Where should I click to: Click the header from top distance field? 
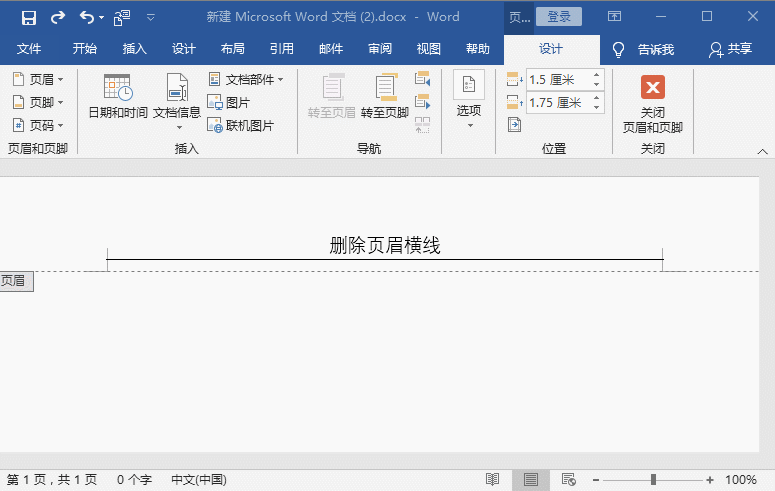point(558,80)
